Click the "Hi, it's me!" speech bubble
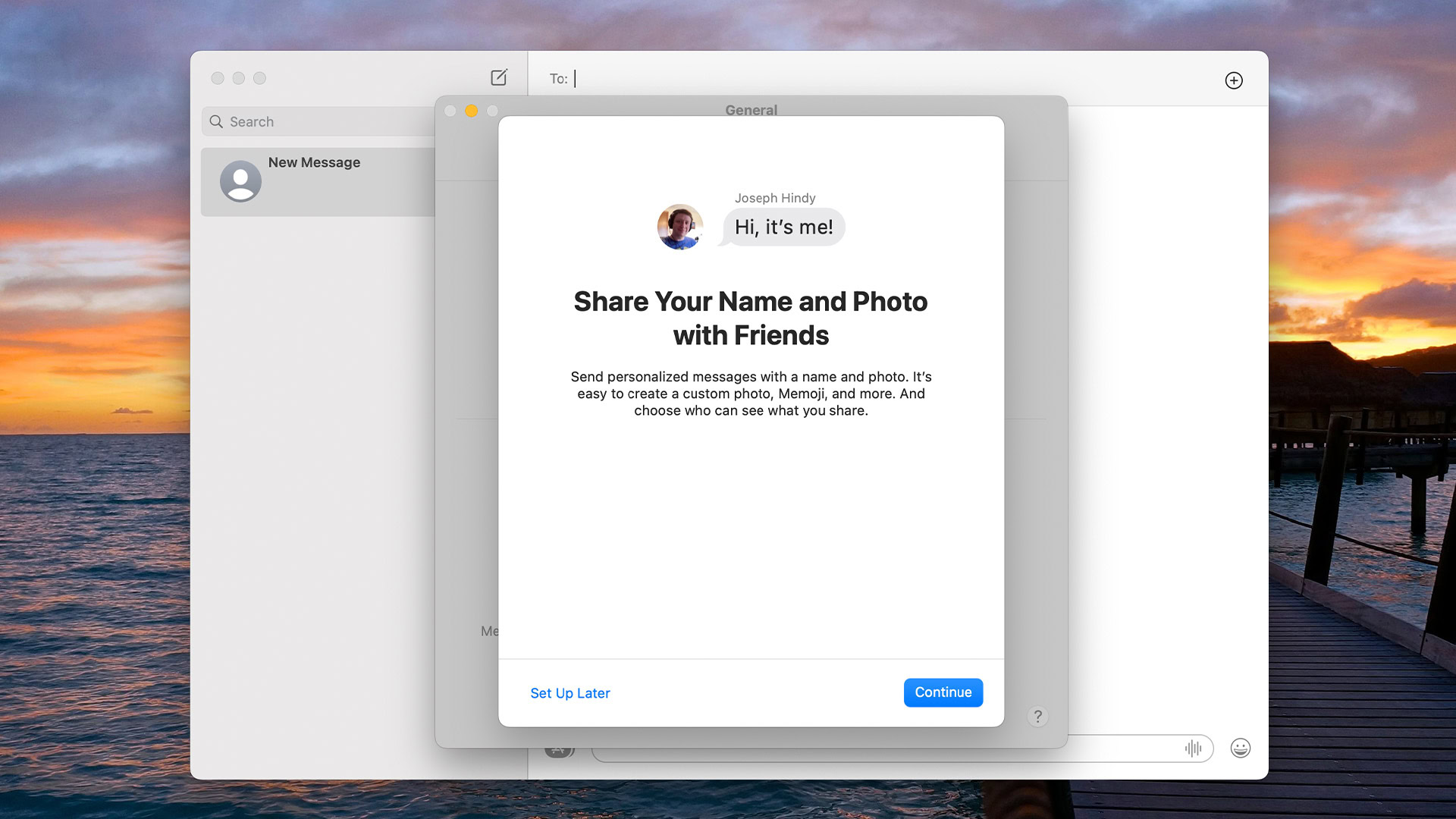The width and height of the screenshot is (1456, 819). click(x=783, y=227)
